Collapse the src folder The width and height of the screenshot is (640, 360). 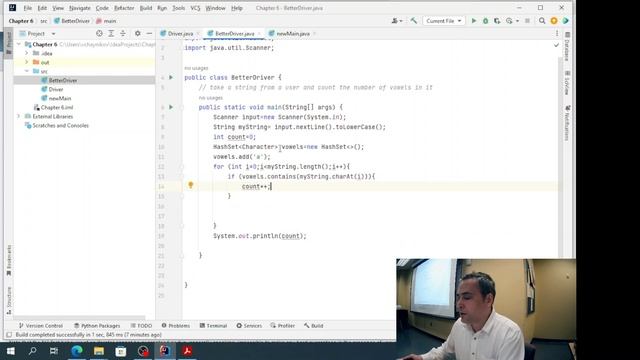click(x=27, y=71)
